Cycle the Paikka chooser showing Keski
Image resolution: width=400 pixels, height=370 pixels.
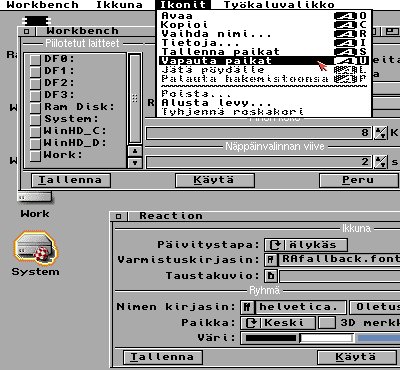click(x=278, y=323)
